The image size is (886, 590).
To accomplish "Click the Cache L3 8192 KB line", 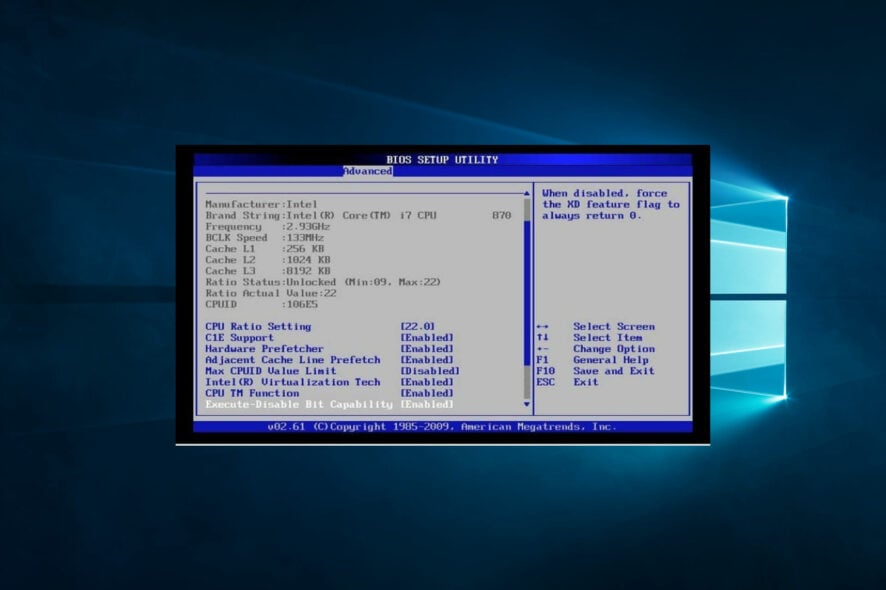I will click(267, 271).
